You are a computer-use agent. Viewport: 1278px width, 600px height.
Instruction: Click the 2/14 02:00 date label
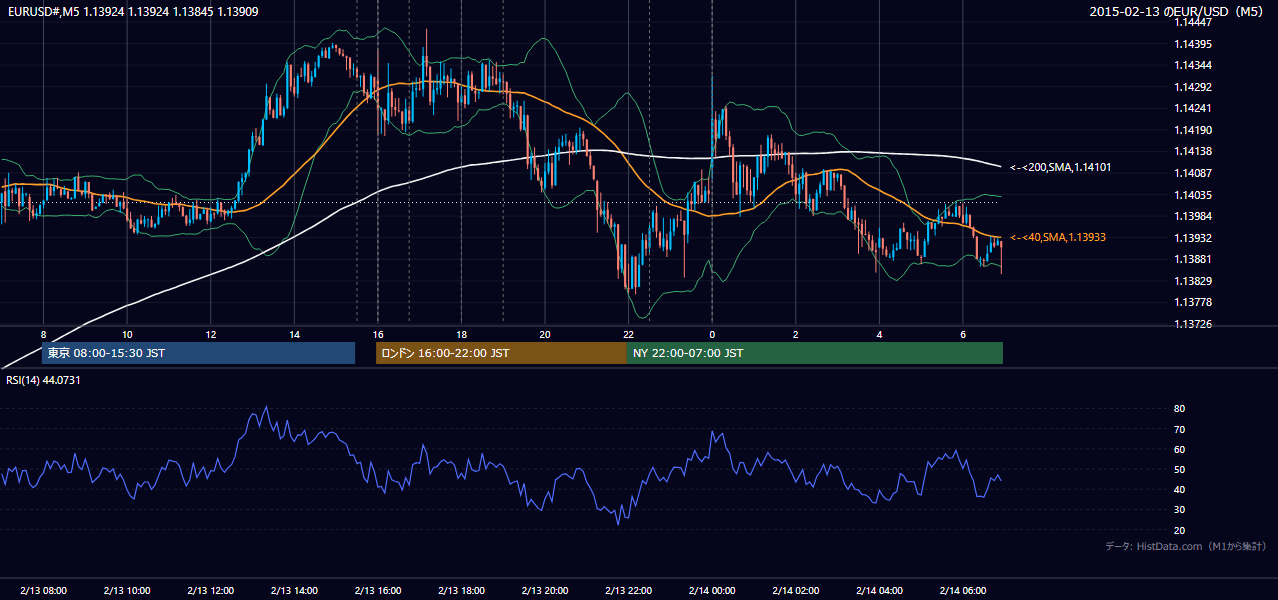tap(795, 591)
